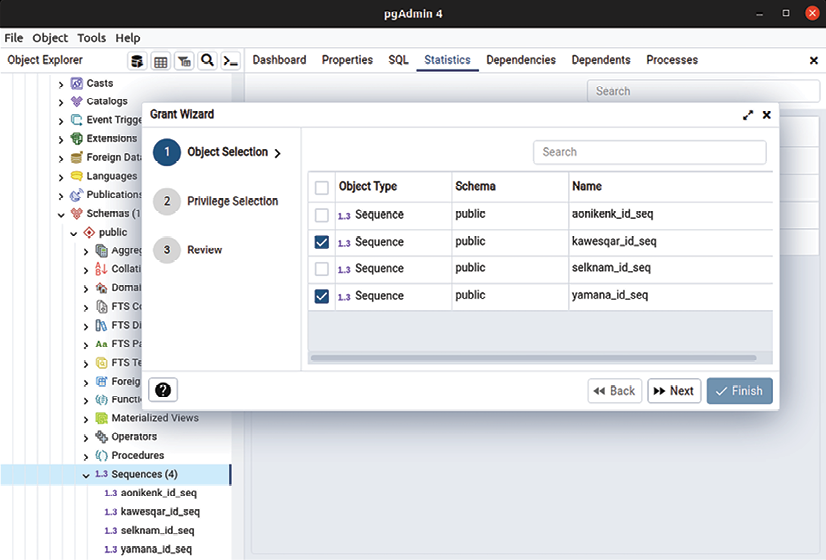Open the Help menu
The image size is (826, 560).
[x=128, y=38]
